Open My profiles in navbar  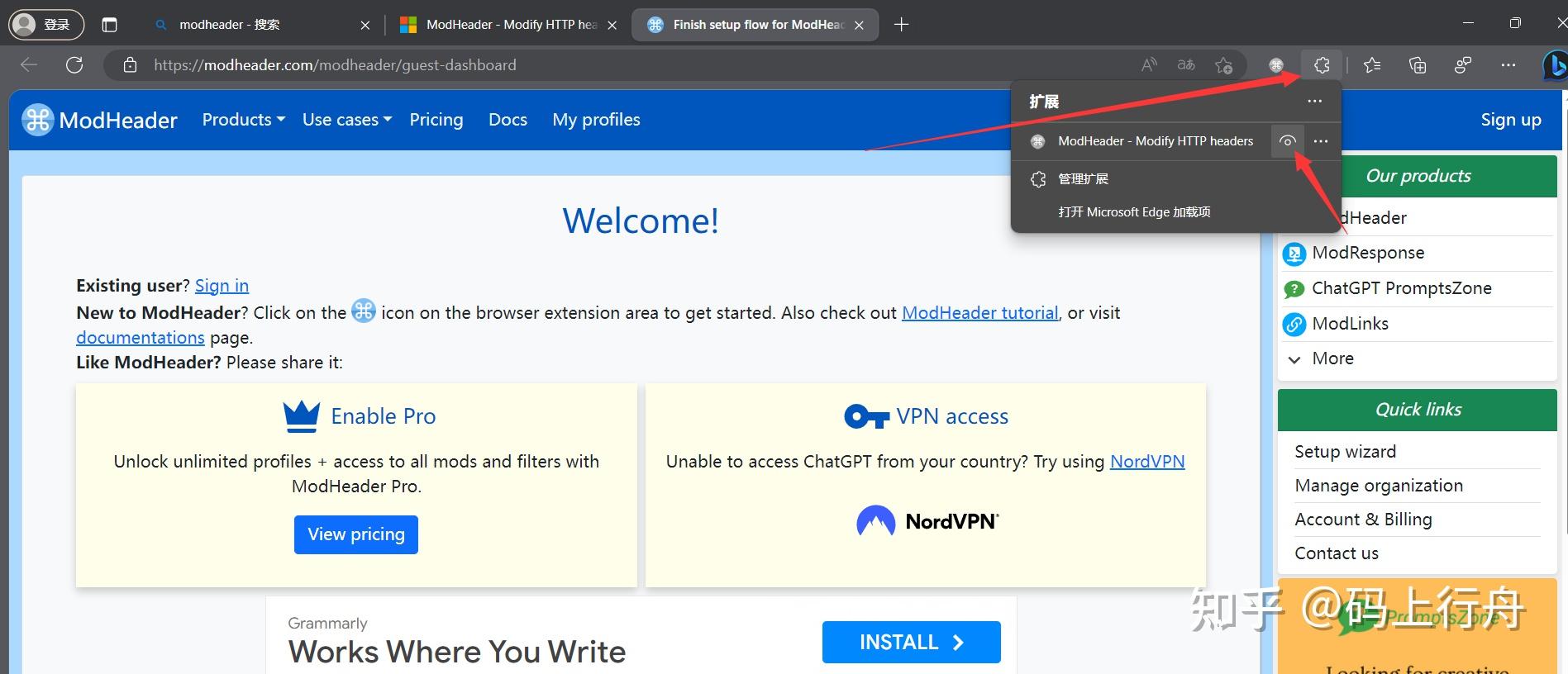(x=596, y=120)
